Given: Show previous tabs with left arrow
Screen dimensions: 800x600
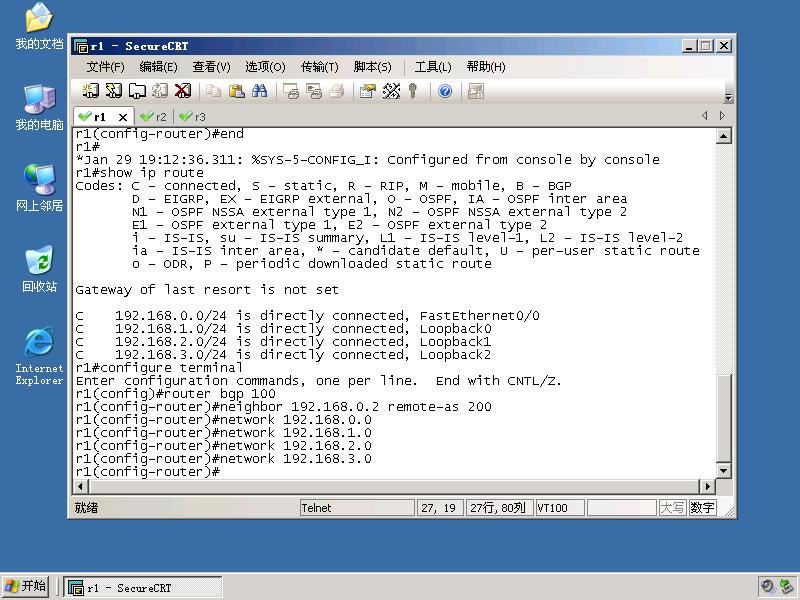Looking at the screenshot, I should (x=705, y=116).
